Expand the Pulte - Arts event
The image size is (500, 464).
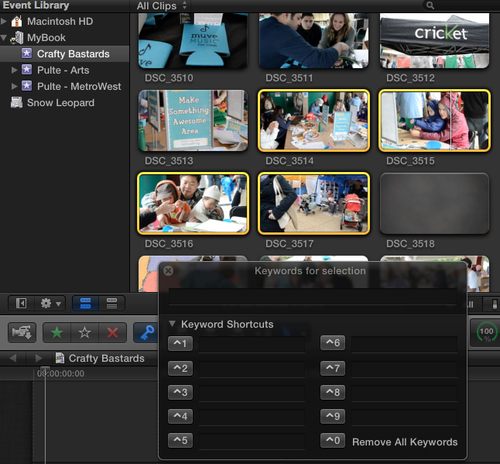[14, 70]
